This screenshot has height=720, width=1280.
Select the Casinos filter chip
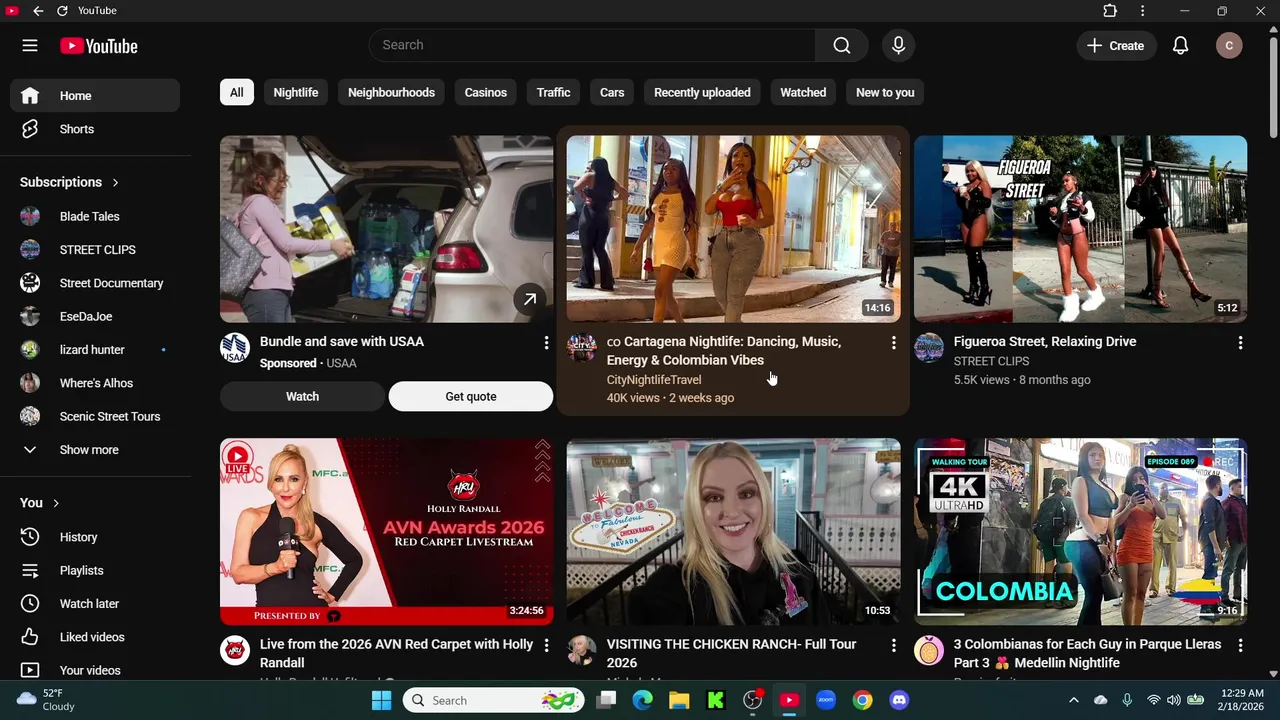[486, 92]
